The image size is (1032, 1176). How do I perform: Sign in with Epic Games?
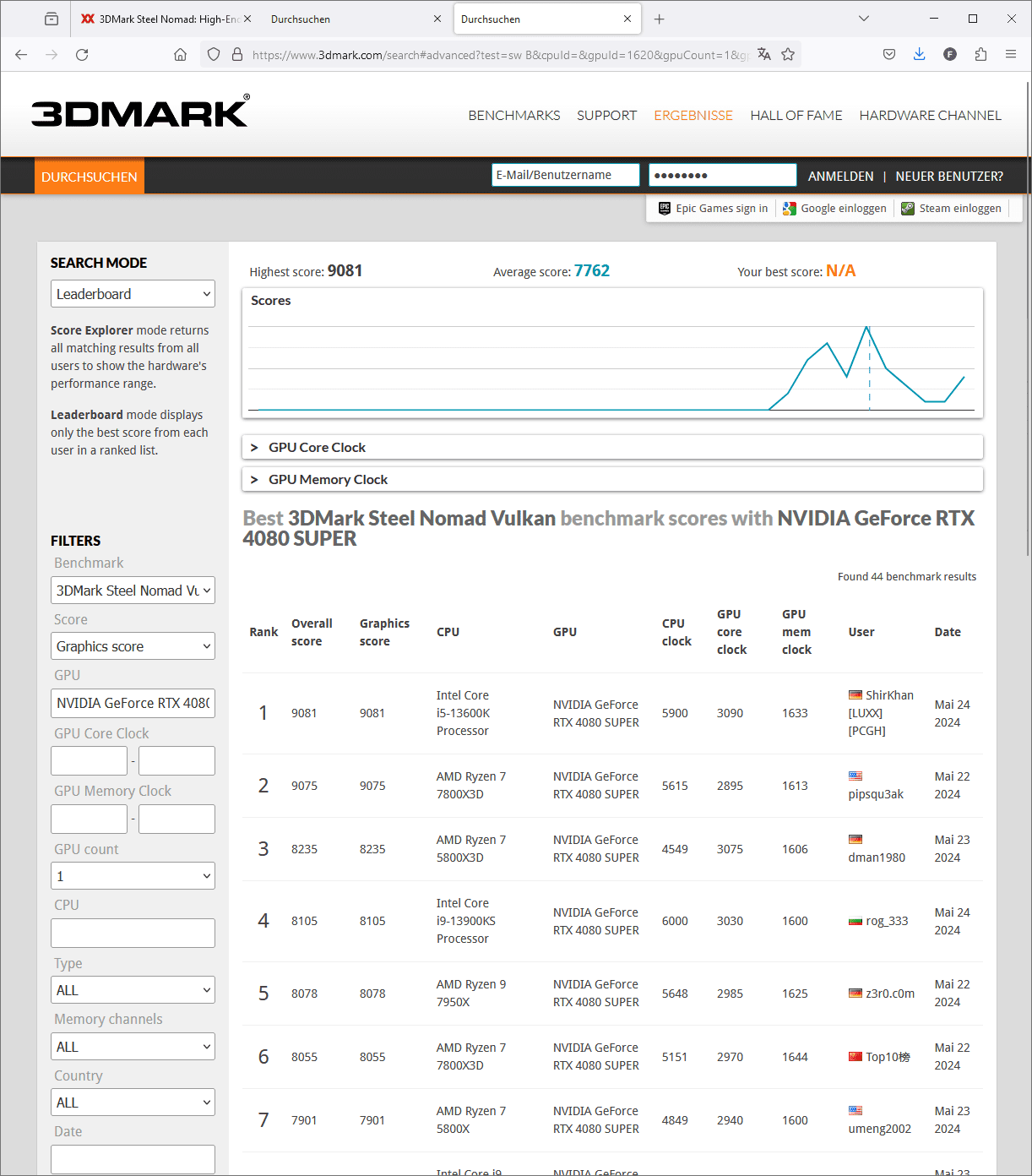coord(714,209)
